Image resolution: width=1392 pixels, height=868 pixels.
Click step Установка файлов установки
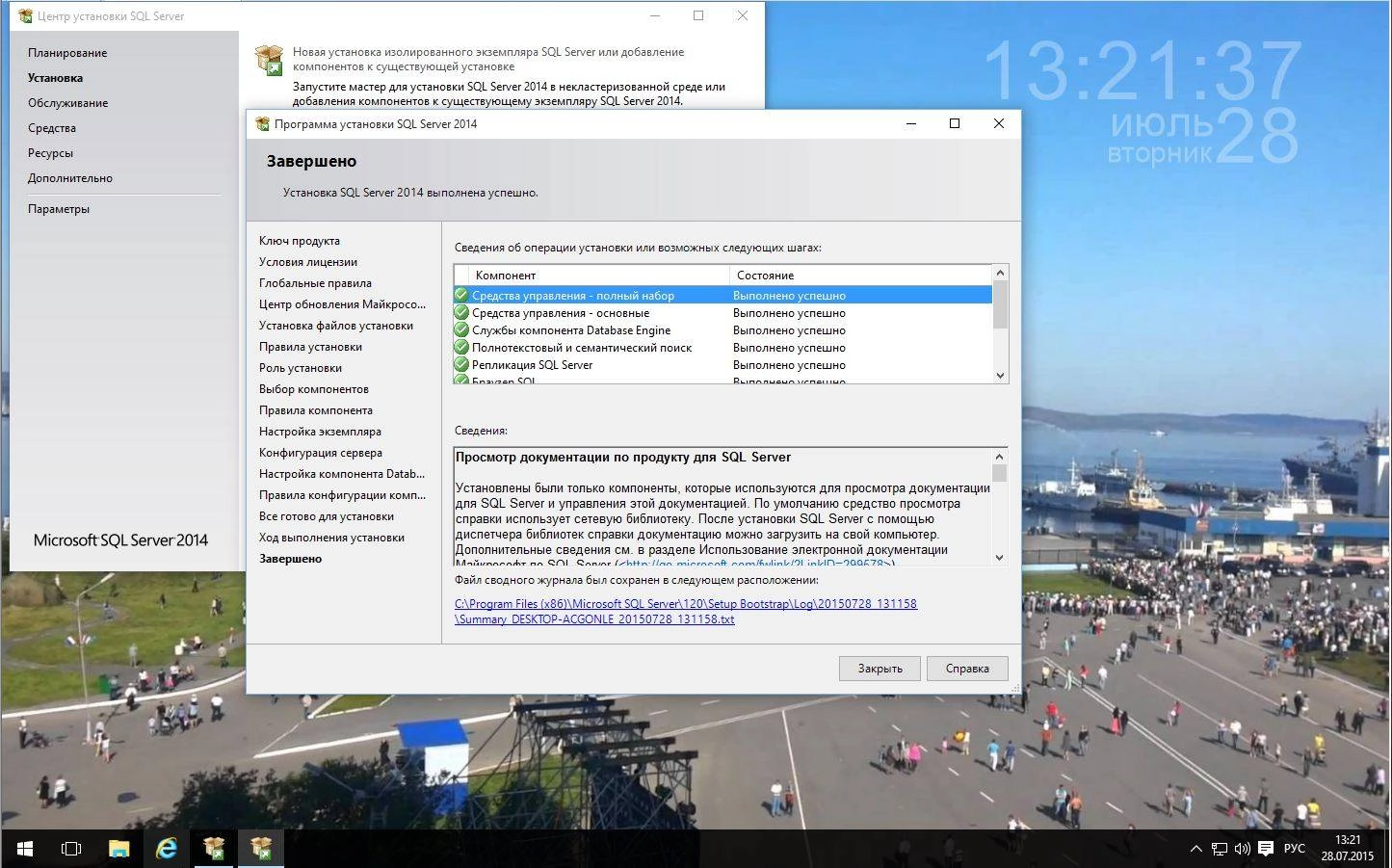[336, 326]
